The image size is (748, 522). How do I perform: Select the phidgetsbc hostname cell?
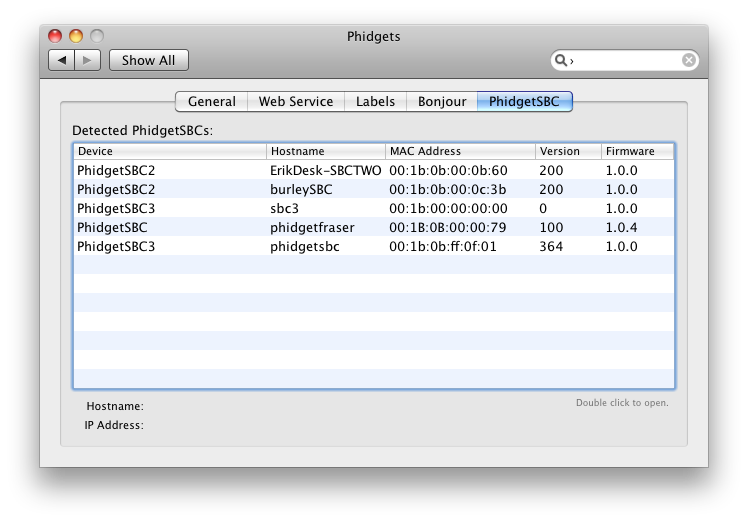click(x=305, y=247)
